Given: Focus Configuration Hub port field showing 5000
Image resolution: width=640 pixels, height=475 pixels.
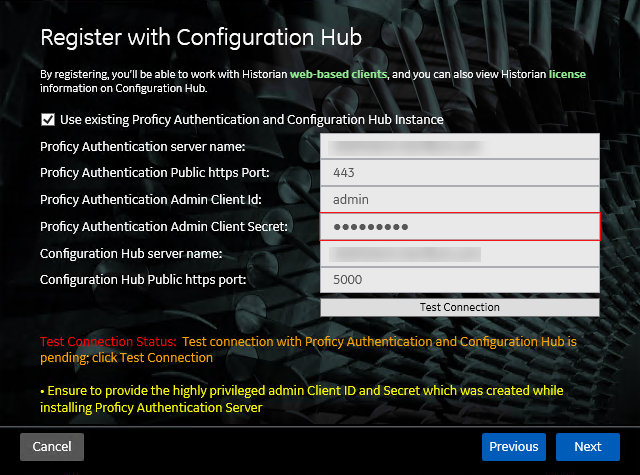Looking at the screenshot, I should [x=460, y=280].
